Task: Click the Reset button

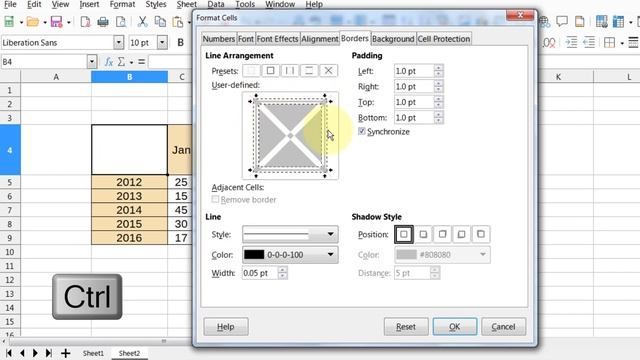Action: click(x=406, y=327)
